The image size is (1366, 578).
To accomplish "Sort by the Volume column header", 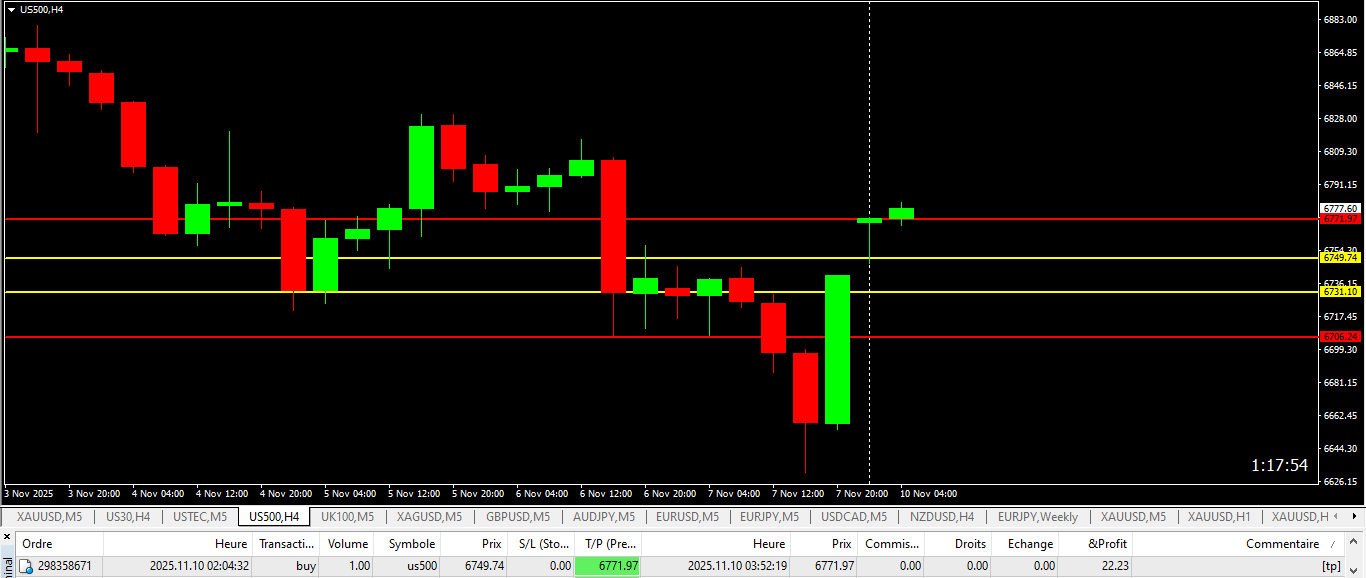I will click(348, 544).
